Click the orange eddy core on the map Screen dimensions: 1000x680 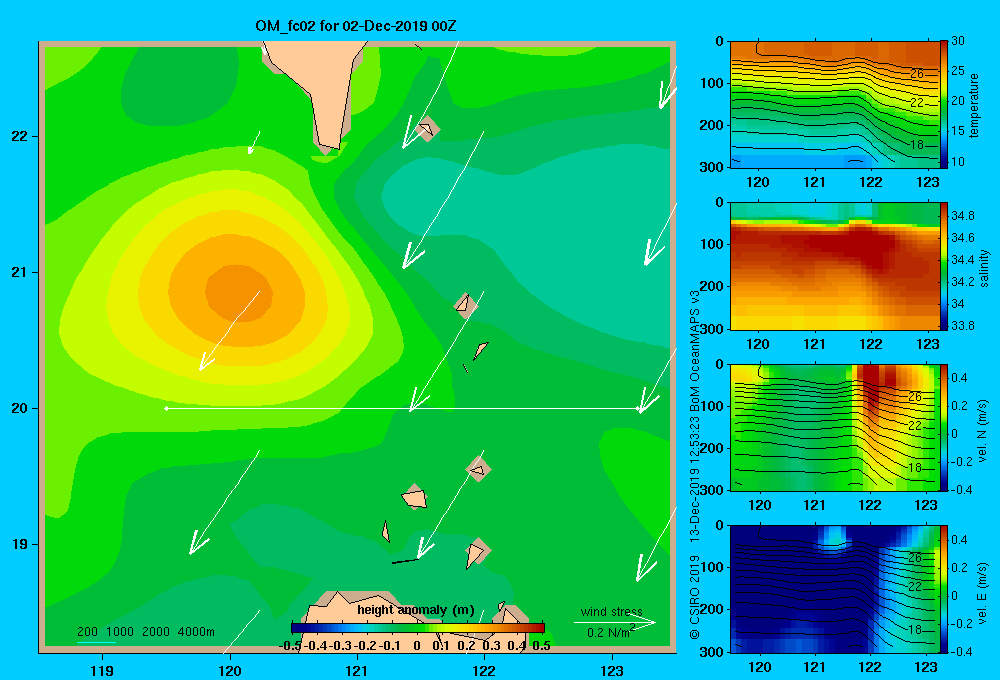pyautogui.click(x=239, y=292)
